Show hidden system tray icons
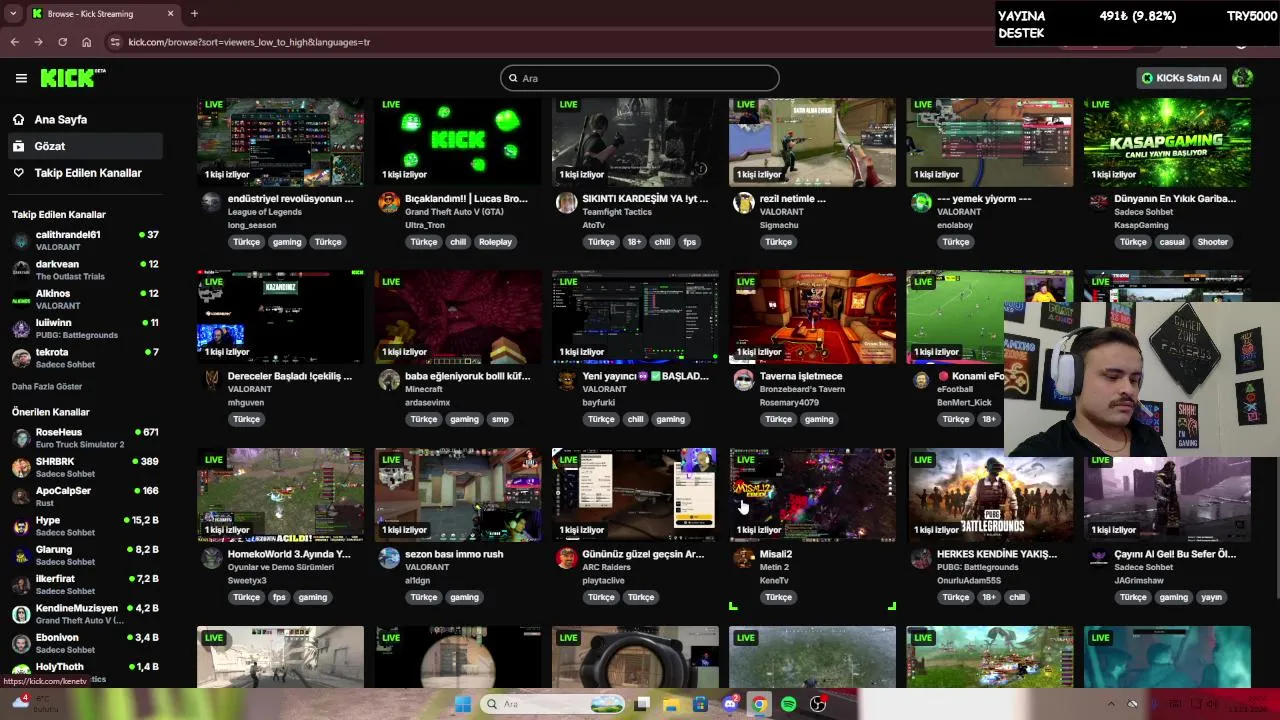1280x720 pixels. tap(1110, 704)
